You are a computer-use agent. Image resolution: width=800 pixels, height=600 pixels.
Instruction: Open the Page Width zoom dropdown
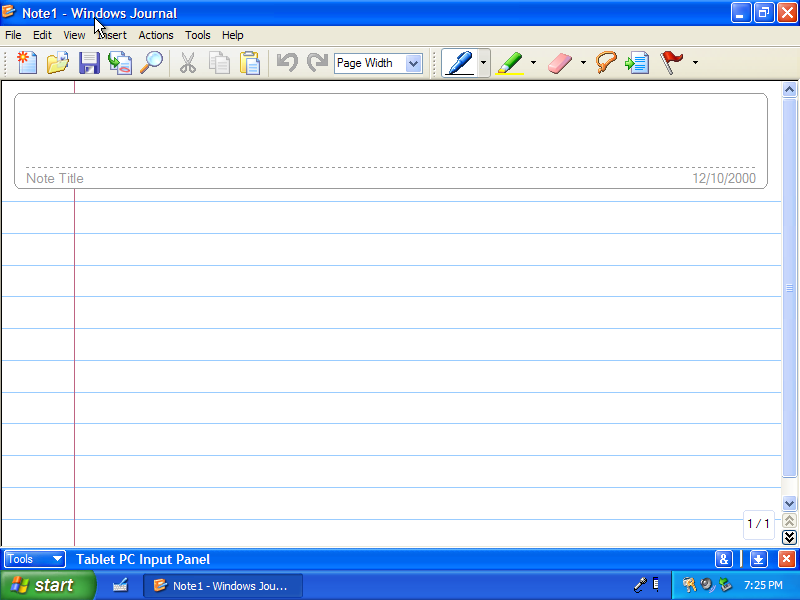coord(414,63)
